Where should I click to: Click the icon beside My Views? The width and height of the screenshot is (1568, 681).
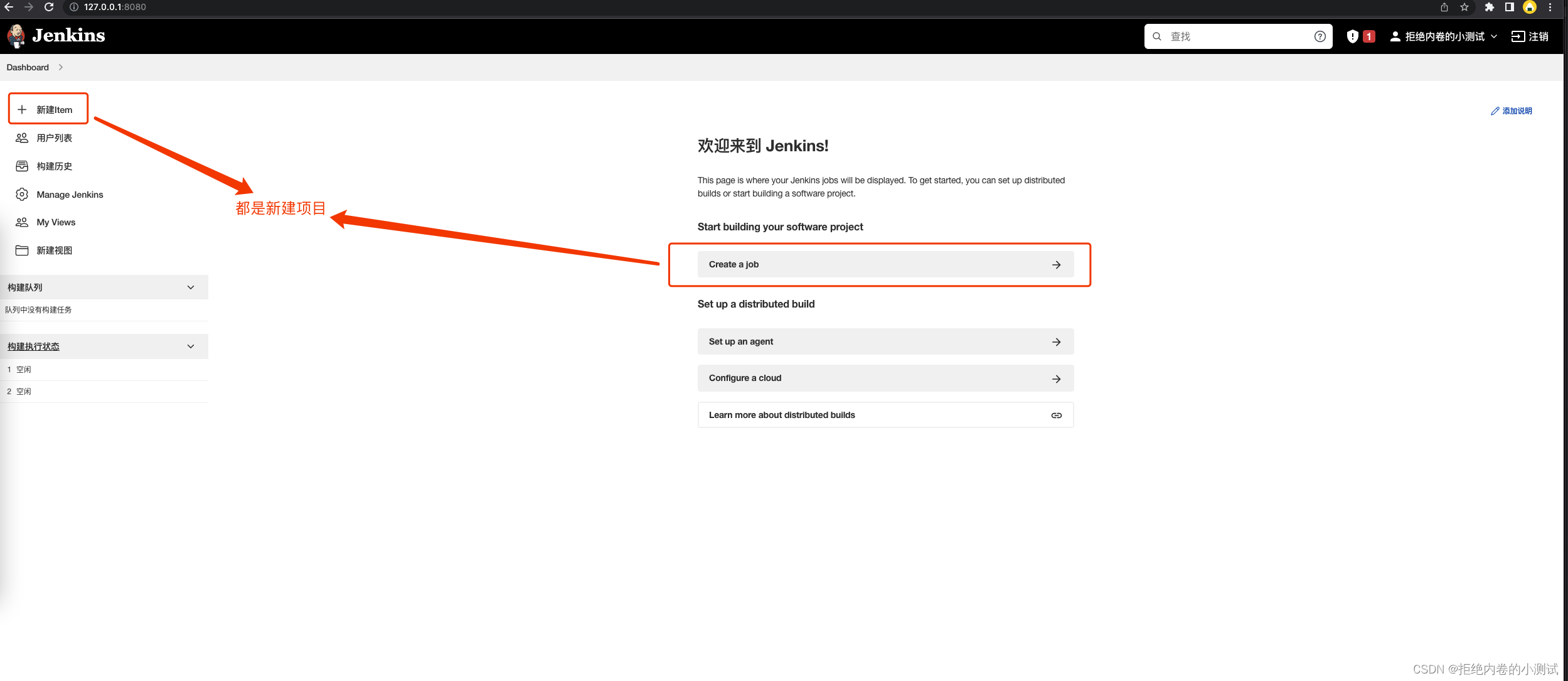point(22,222)
